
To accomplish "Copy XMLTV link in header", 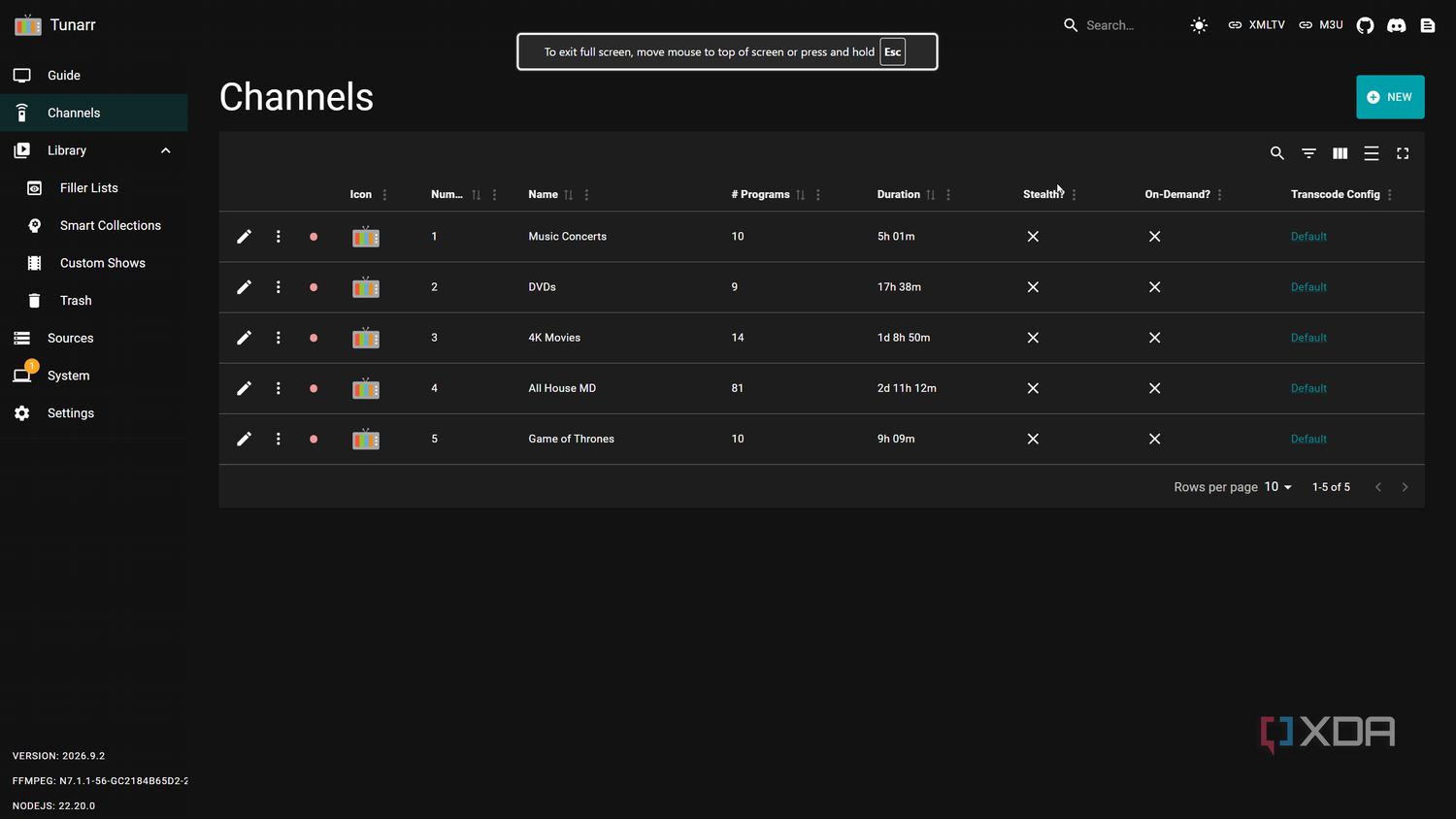I will pyautogui.click(x=1256, y=25).
